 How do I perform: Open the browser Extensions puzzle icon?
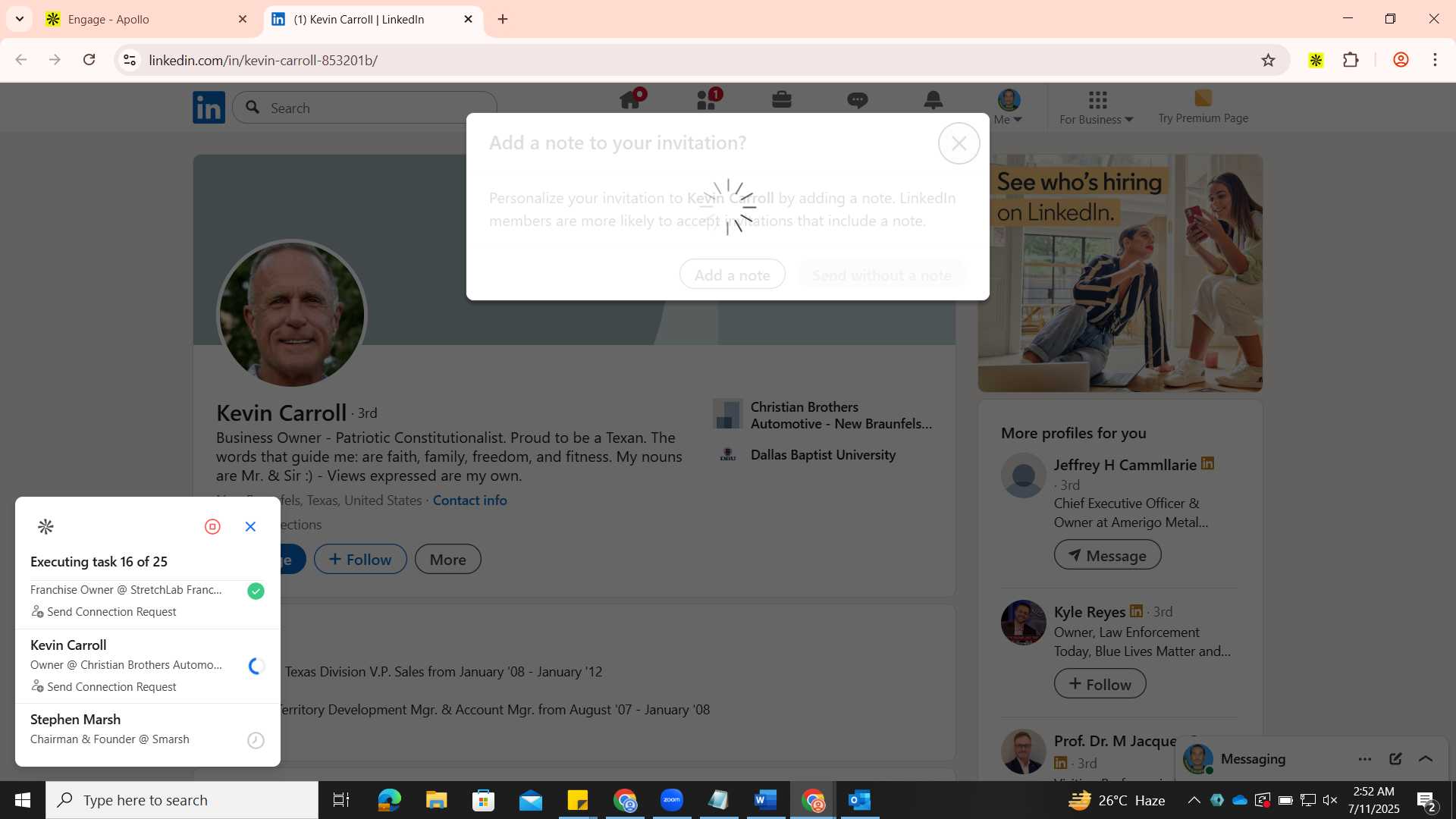click(1351, 60)
